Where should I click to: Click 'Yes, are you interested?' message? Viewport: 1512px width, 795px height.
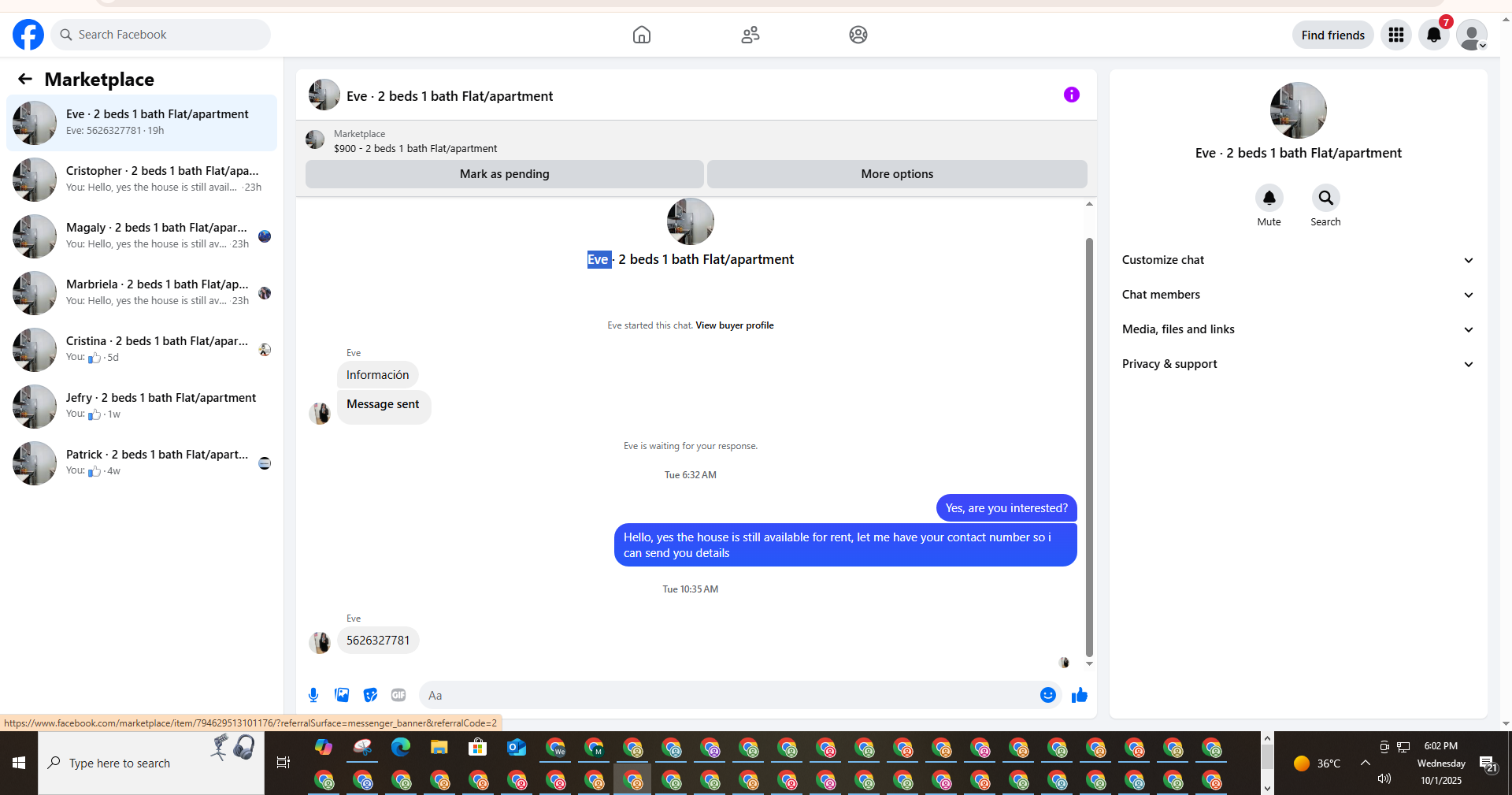(1006, 508)
